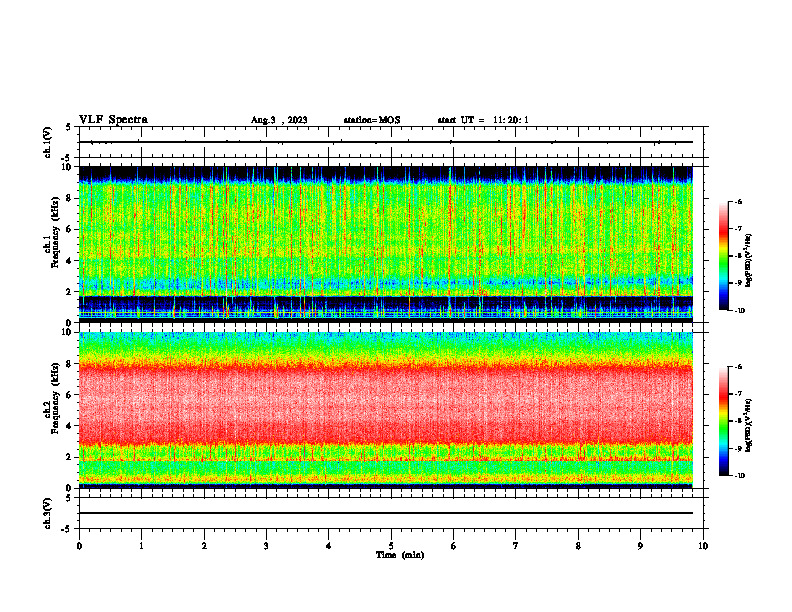
Task: Click the "-6" value on ch.1 color bar
Action: point(738,202)
